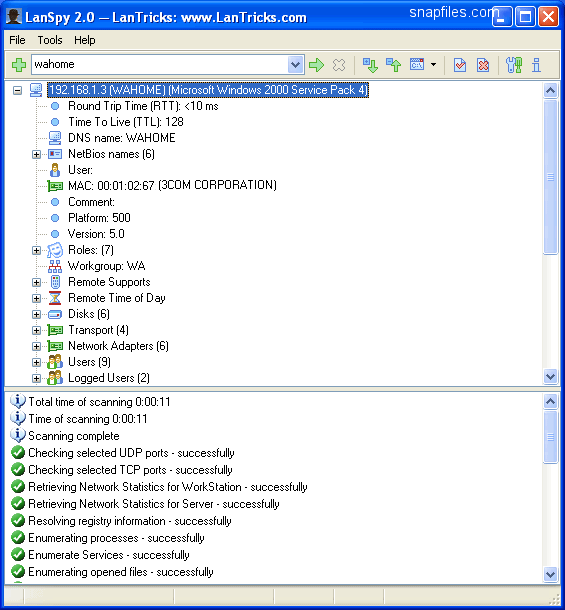Select Time To Live (TTL): 128 row
Viewport: 565px width, 610px height.
click(126, 122)
